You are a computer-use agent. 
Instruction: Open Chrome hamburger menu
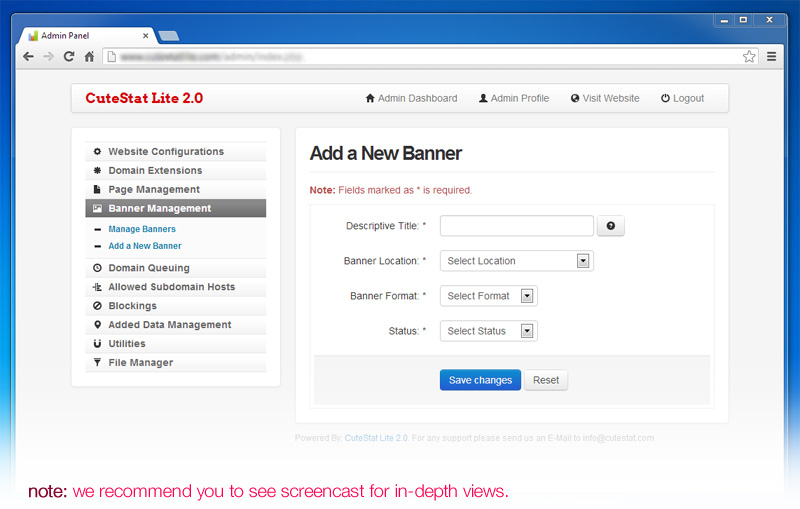(x=771, y=57)
